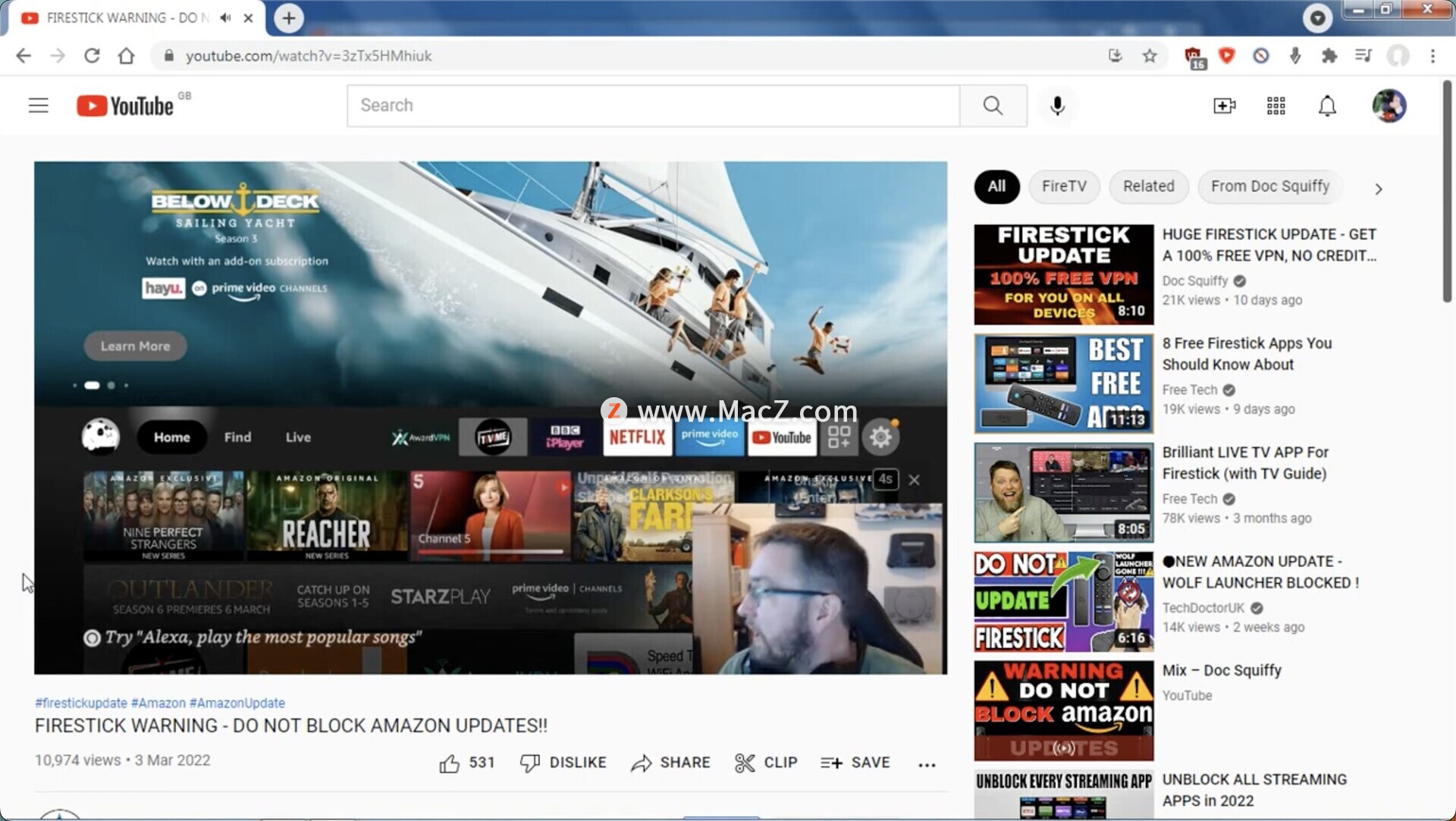Open the microphone extension icon
The width and height of the screenshot is (1456, 821).
pyautogui.click(x=1294, y=56)
